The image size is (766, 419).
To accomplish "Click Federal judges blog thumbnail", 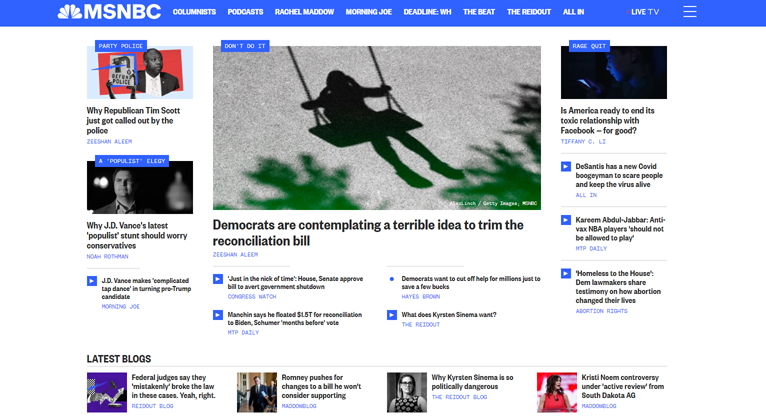I will [x=107, y=393].
